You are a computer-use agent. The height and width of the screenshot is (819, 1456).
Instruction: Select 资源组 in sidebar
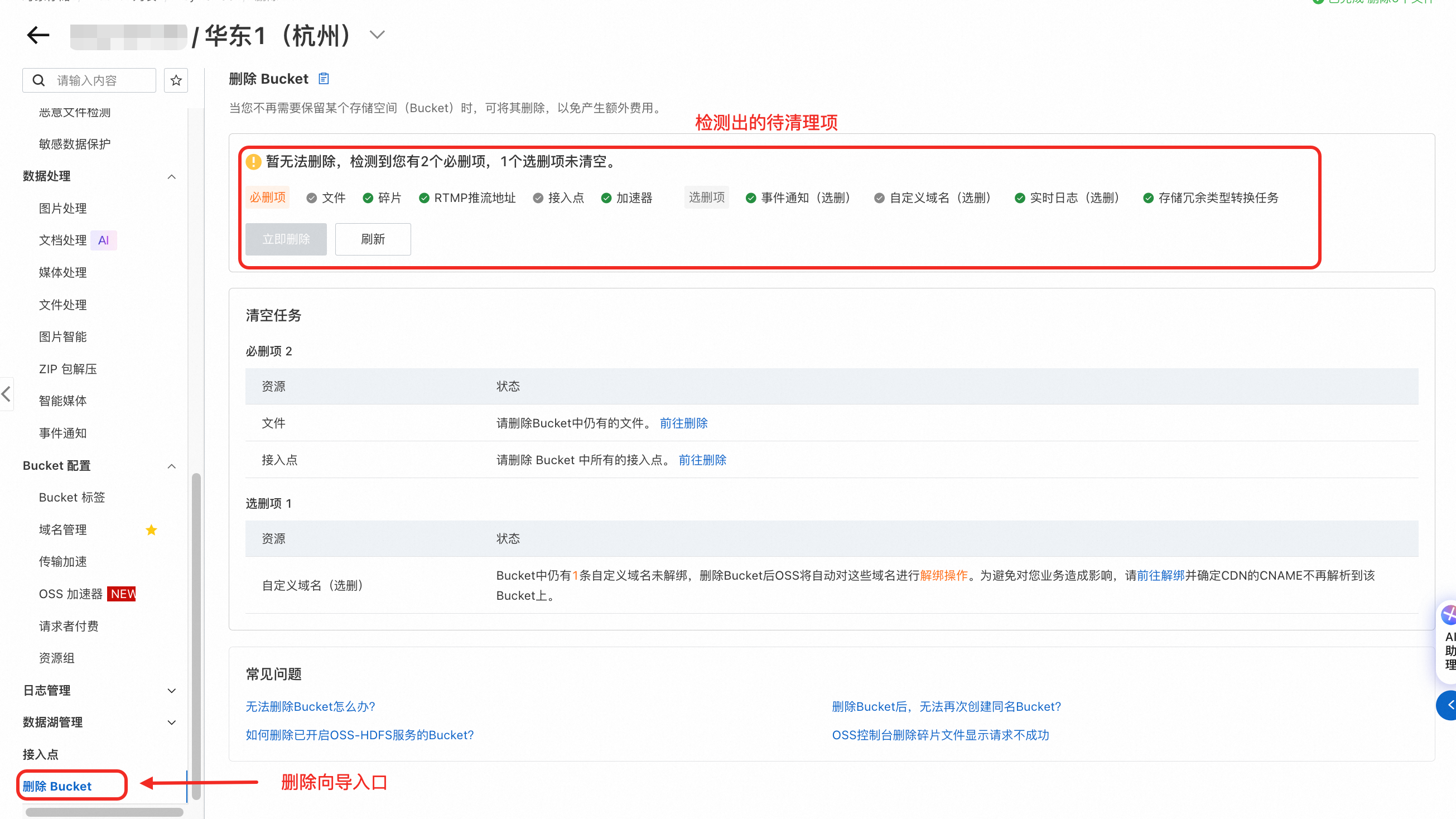tap(56, 658)
